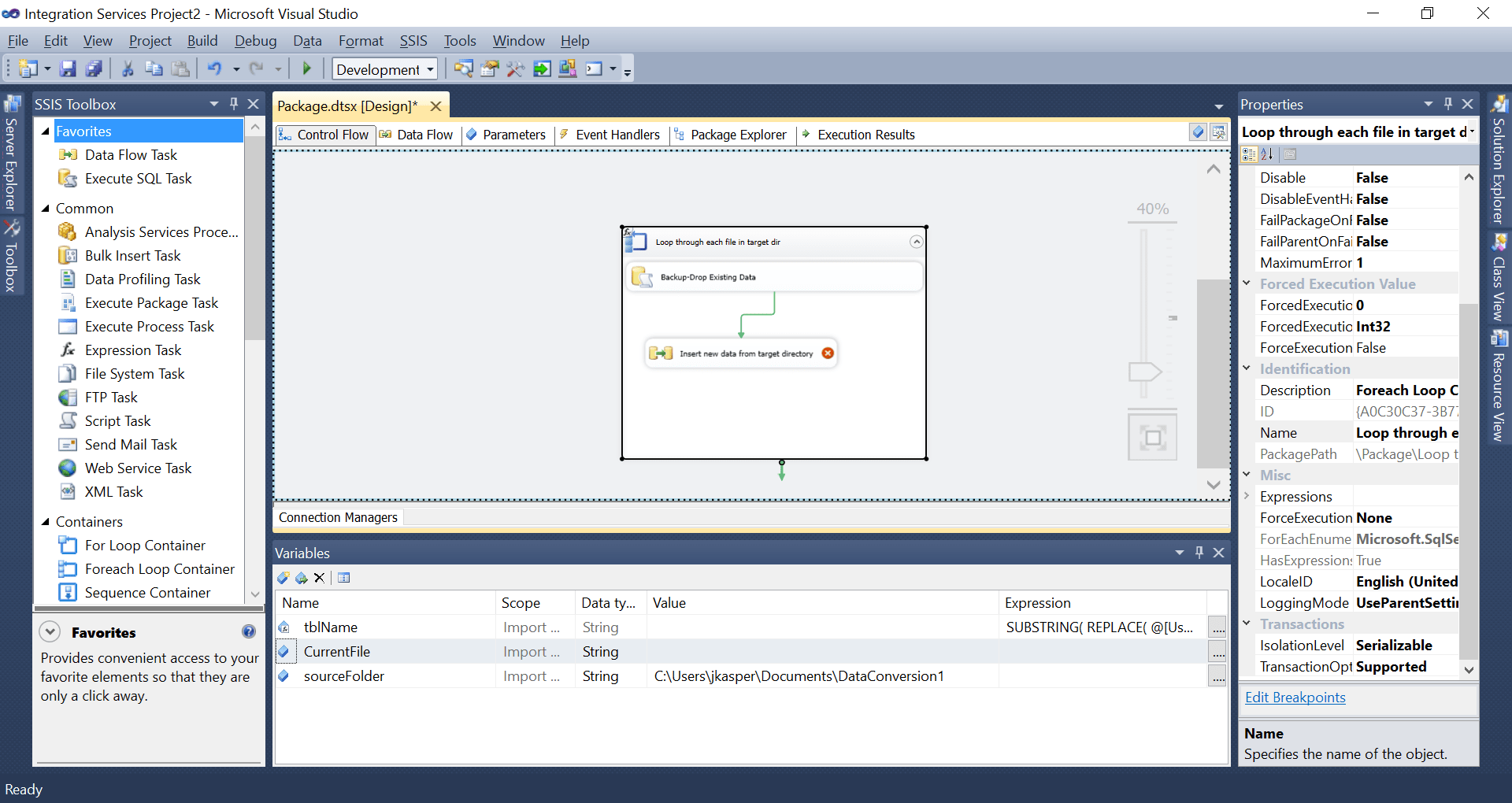Click the New Project toolbar icon
Screen dimensions: 1512x803
28,69
